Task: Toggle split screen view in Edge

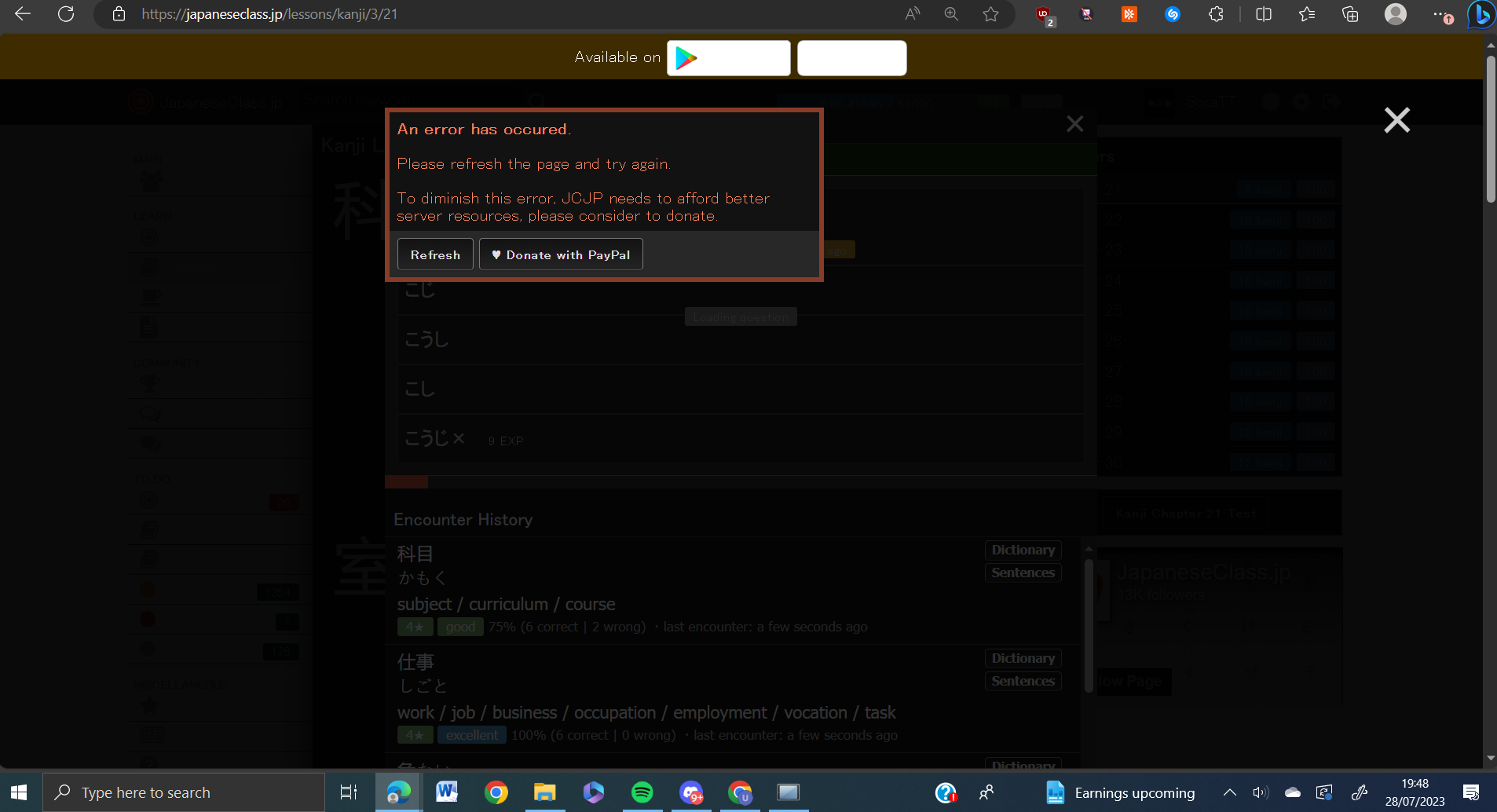Action: [x=1264, y=14]
